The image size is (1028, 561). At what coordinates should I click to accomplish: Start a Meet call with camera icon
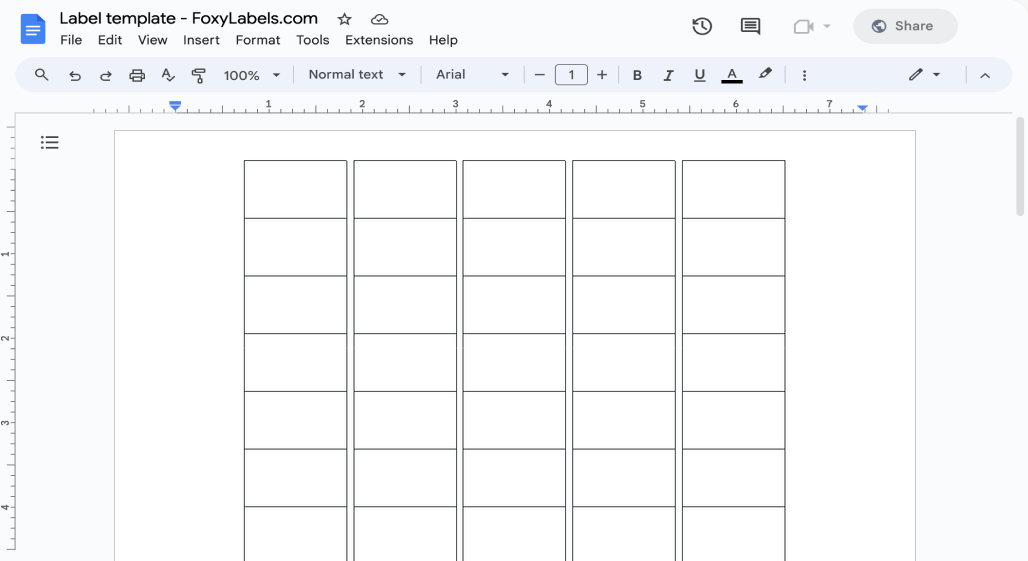(803, 26)
